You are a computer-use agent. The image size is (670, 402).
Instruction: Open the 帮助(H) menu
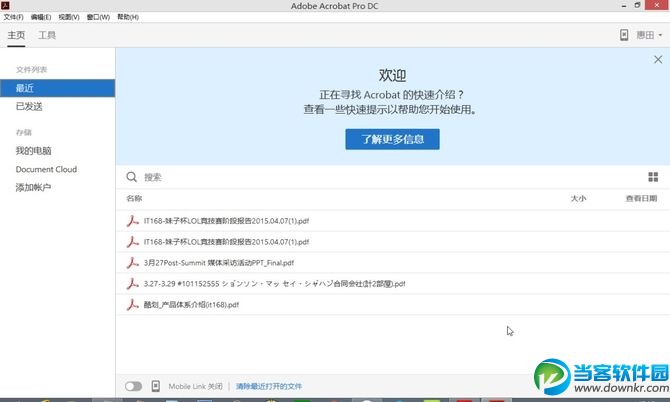(x=128, y=17)
